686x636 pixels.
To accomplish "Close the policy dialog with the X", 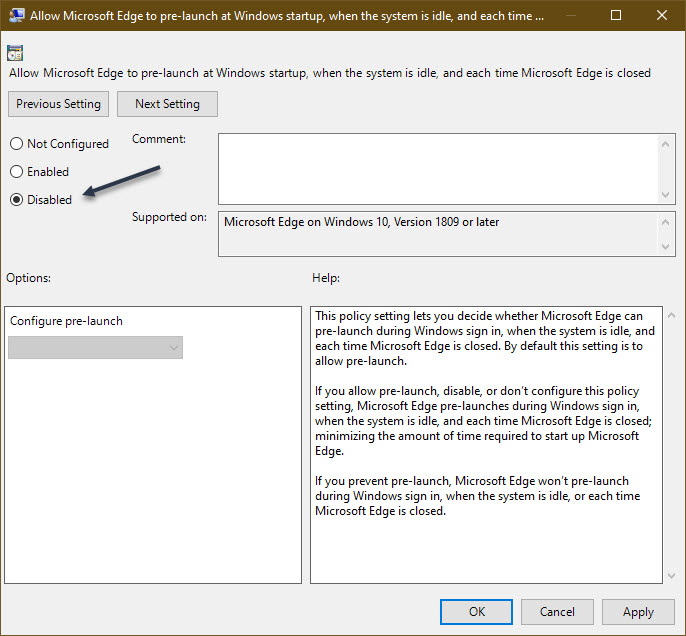I will pos(661,16).
